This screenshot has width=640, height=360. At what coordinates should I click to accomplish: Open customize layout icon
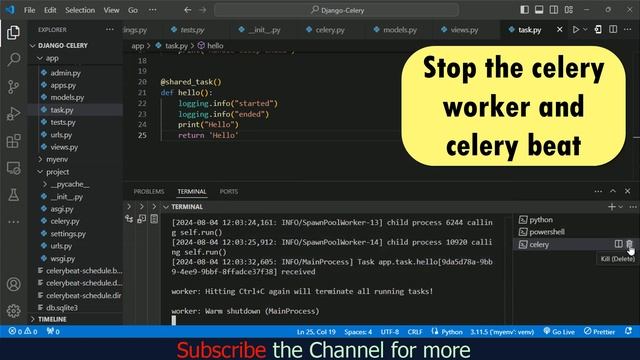point(569,10)
